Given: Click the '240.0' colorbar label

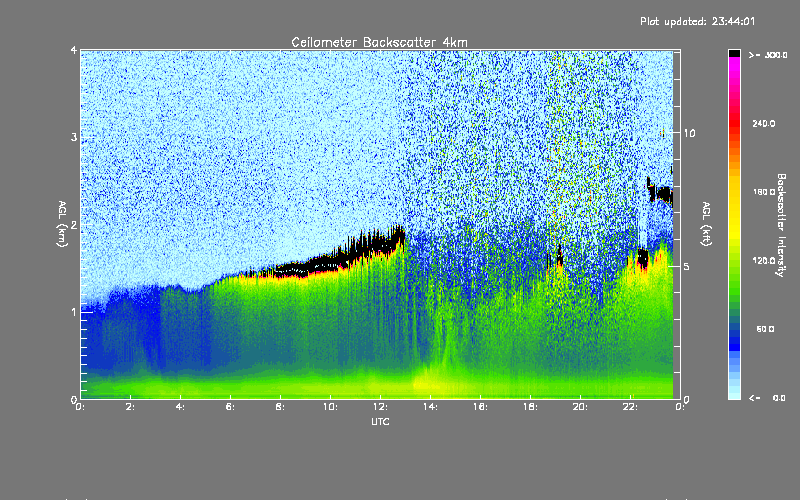Looking at the screenshot, I should [764, 123].
